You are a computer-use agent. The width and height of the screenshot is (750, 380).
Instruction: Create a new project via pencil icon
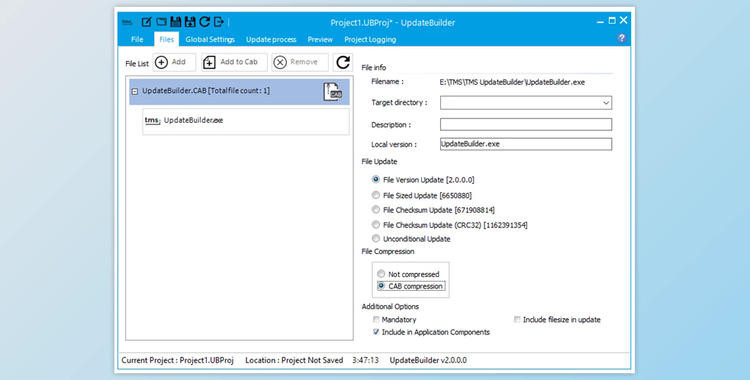tap(146, 22)
